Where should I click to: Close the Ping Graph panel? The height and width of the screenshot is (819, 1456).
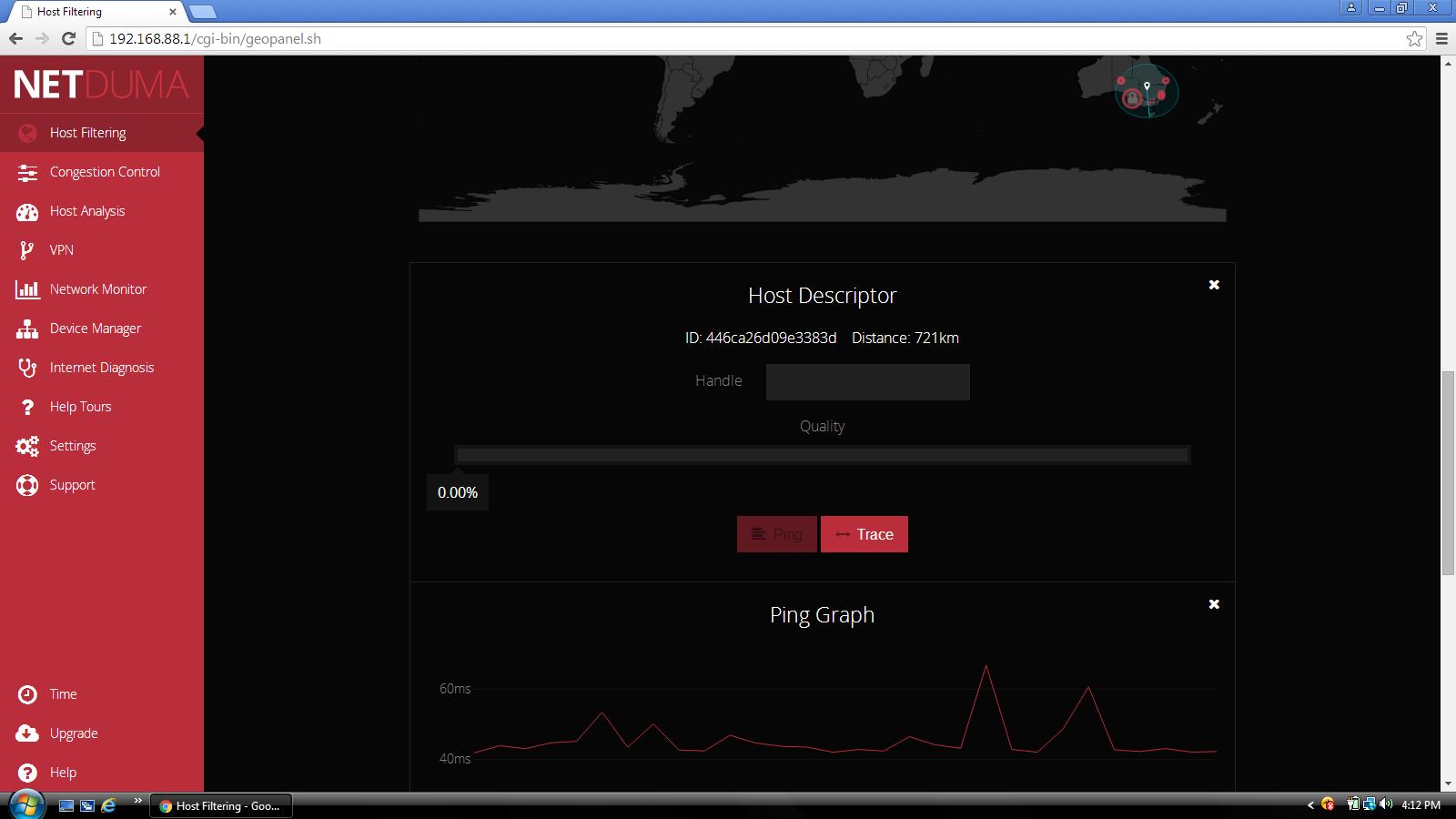click(1214, 604)
